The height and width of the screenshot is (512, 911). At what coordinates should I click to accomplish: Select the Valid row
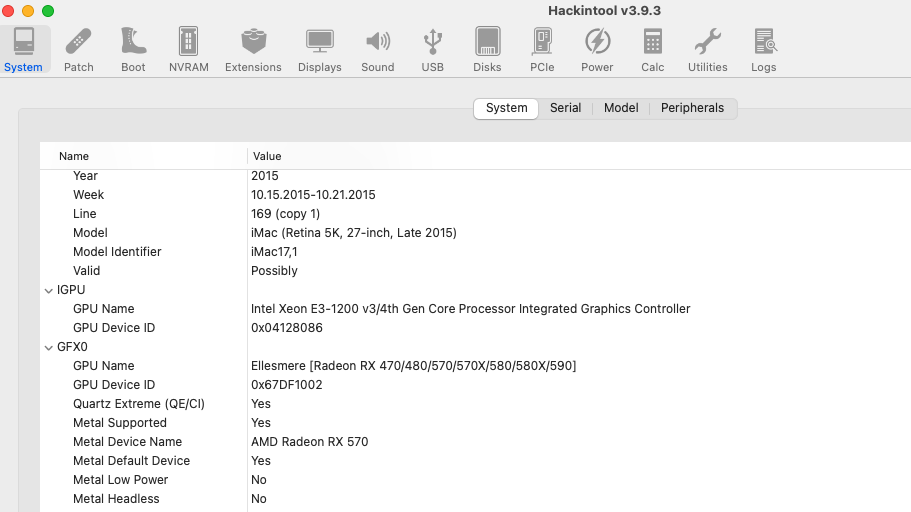pyautogui.click(x=475, y=271)
